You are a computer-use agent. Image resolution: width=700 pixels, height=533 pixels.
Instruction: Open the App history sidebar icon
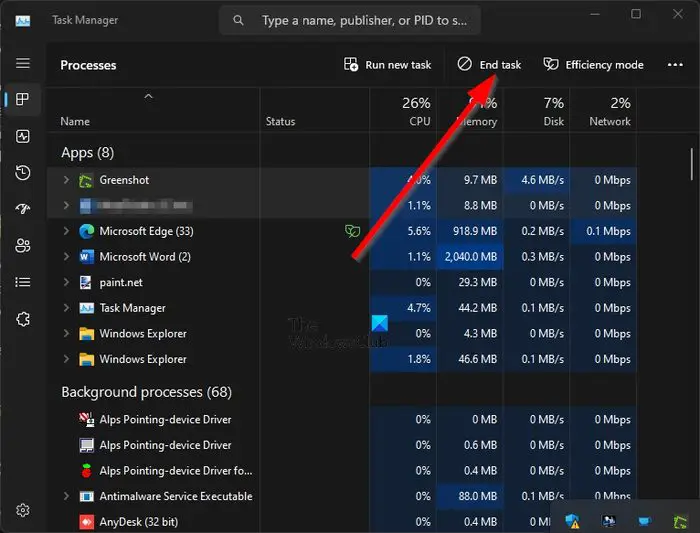(x=23, y=173)
